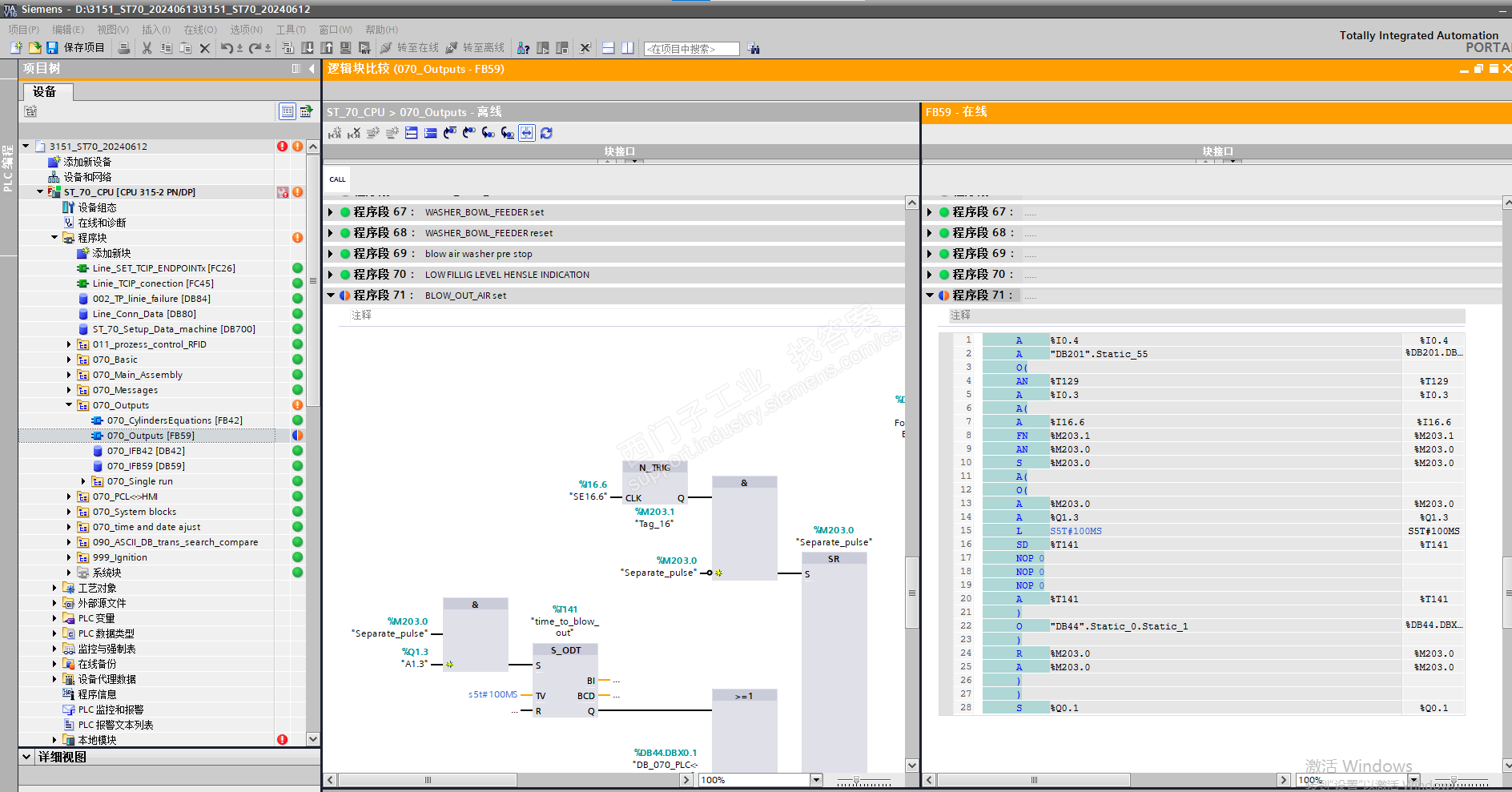Click the Undo arrow icon
The height and width of the screenshot is (792, 1512).
point(227,48)
